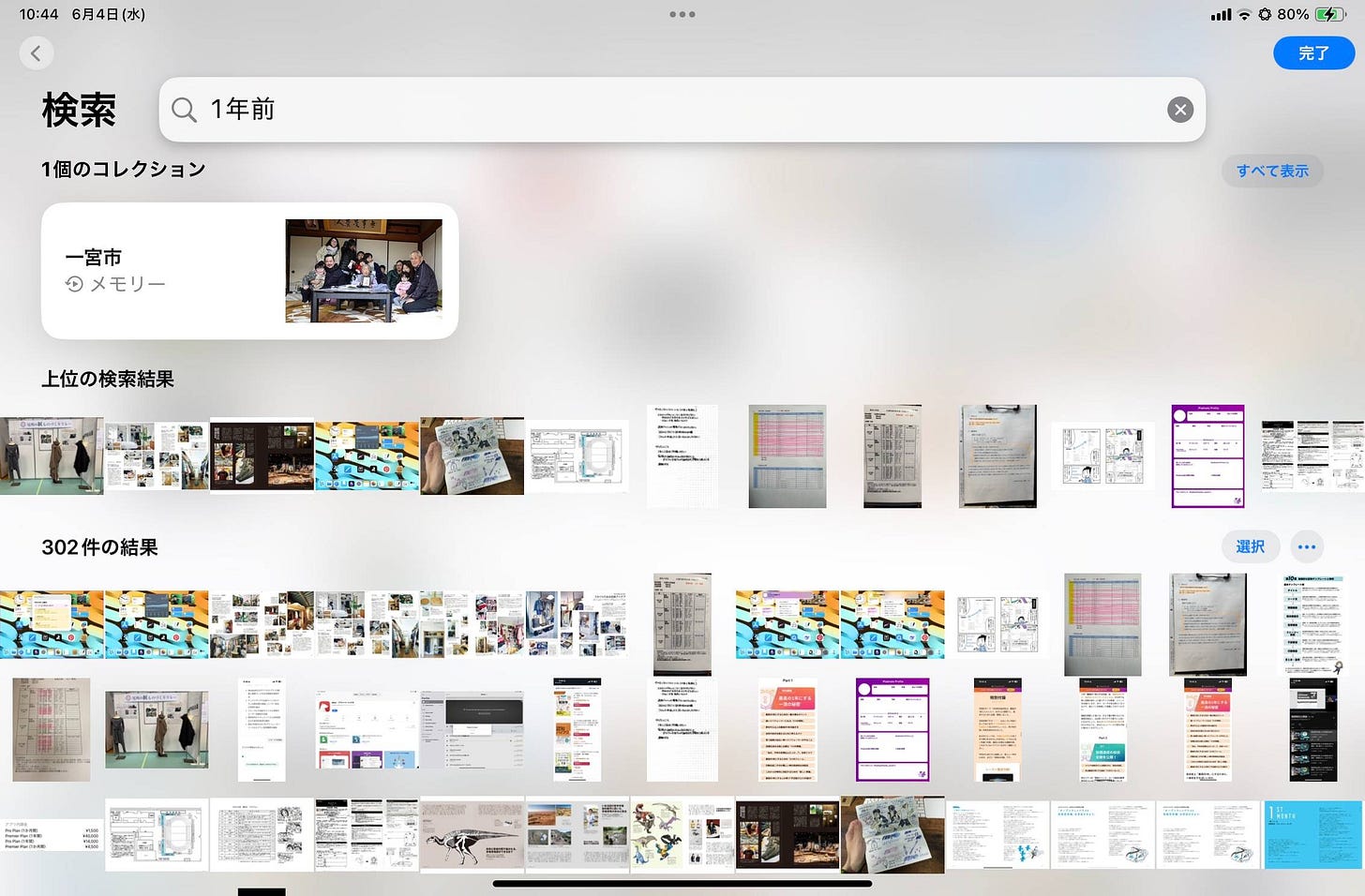This screenshot has width=1365, height=896.
Task: Tap the cellular signal bars icon
Action: 1221,14
